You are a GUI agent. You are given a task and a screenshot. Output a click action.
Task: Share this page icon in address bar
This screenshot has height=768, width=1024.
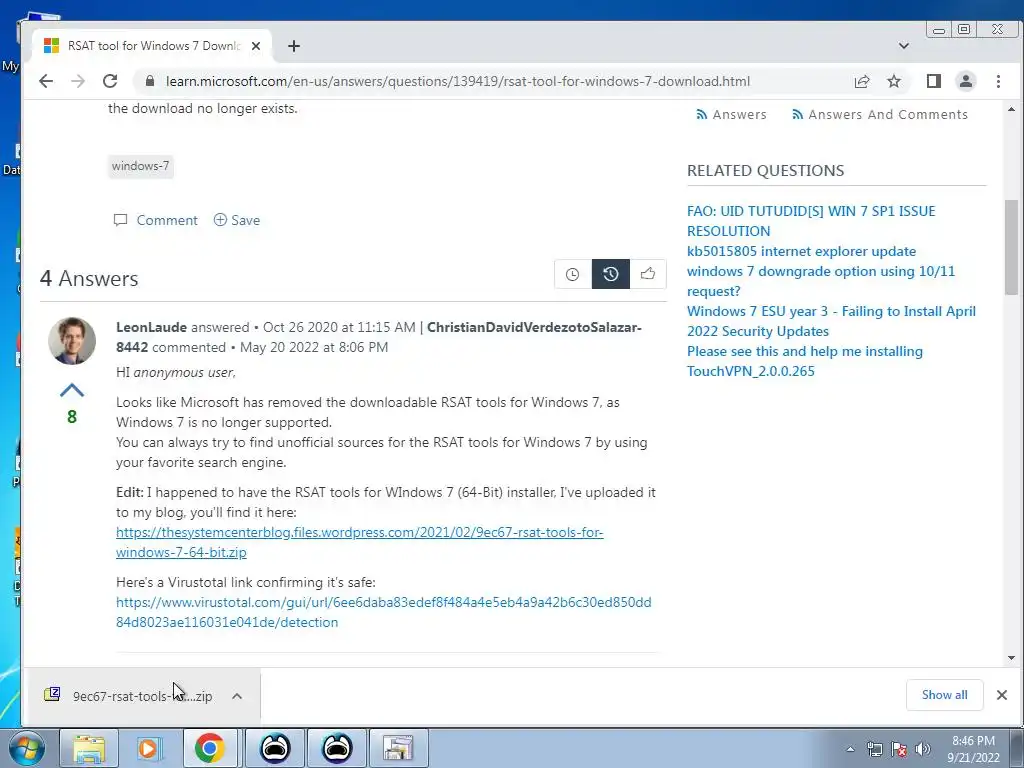(x=861, y=81)
